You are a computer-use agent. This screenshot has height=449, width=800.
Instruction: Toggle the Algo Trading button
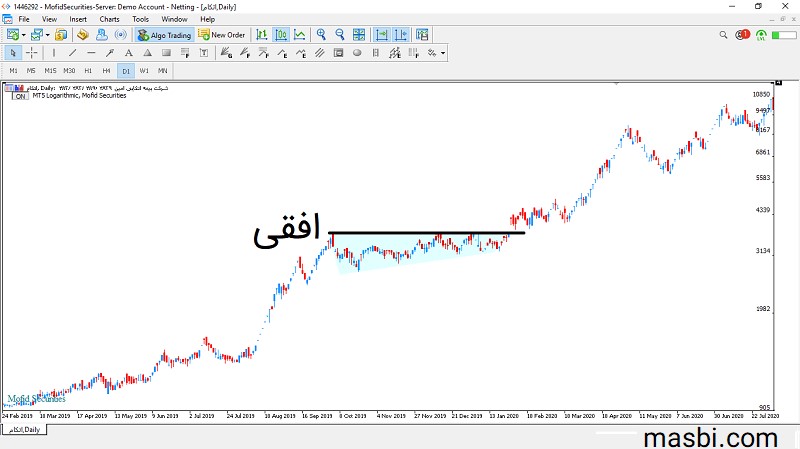pos(162,34)
